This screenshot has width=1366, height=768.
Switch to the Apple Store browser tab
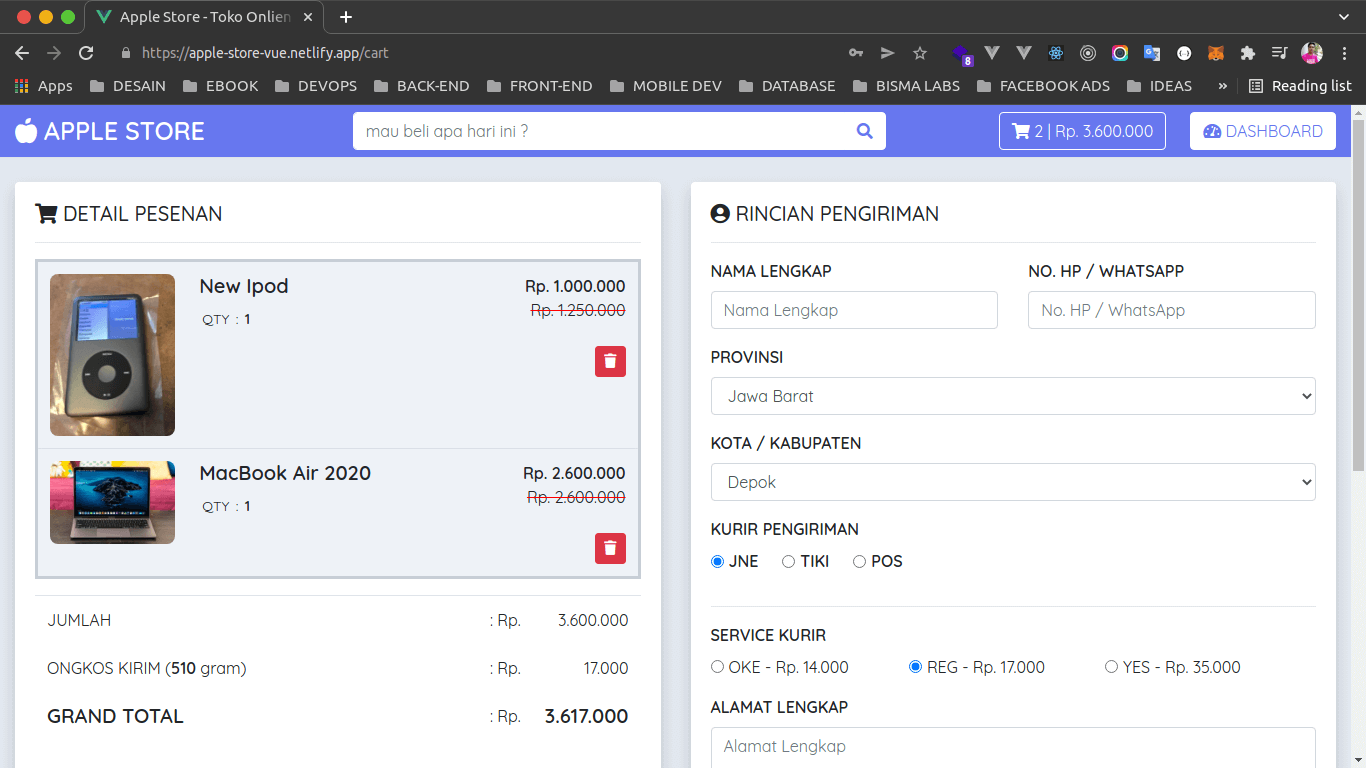click(205, 18)
